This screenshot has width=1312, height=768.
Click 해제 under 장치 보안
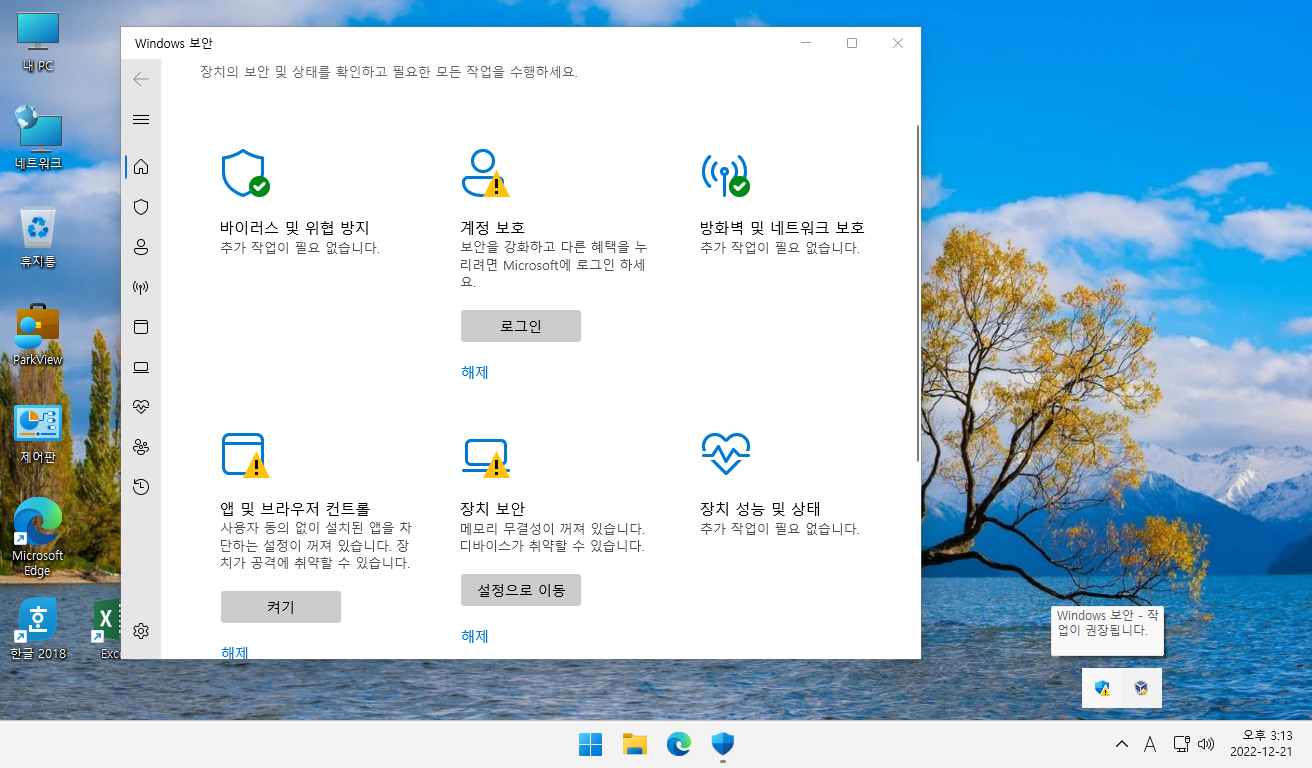475,636
